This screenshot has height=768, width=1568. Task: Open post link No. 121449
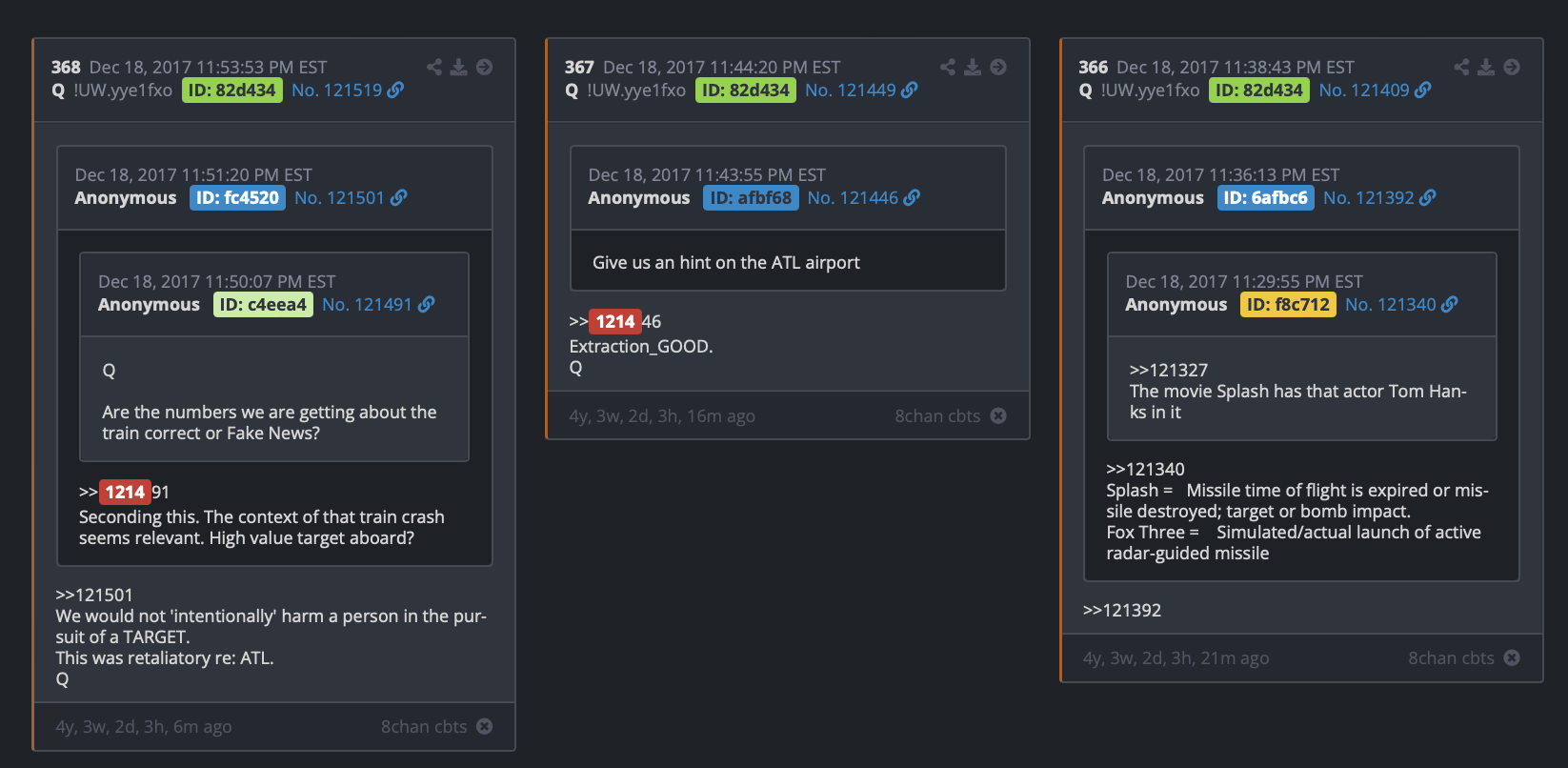point(851,90)
